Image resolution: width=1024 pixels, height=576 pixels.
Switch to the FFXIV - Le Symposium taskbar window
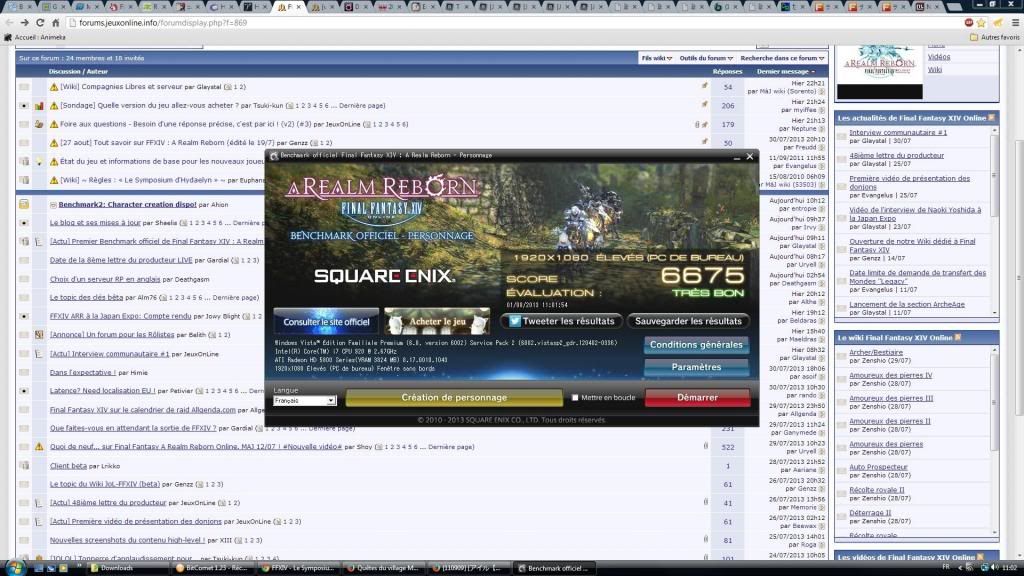point(298,568)
